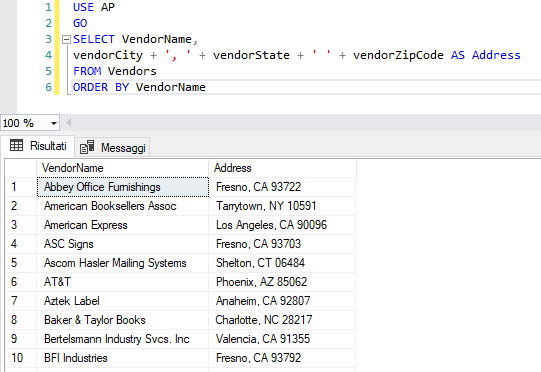This screenshot has height=372, width=541.
Task: Click cell American Booksellers Assoc
Action: 122,206
